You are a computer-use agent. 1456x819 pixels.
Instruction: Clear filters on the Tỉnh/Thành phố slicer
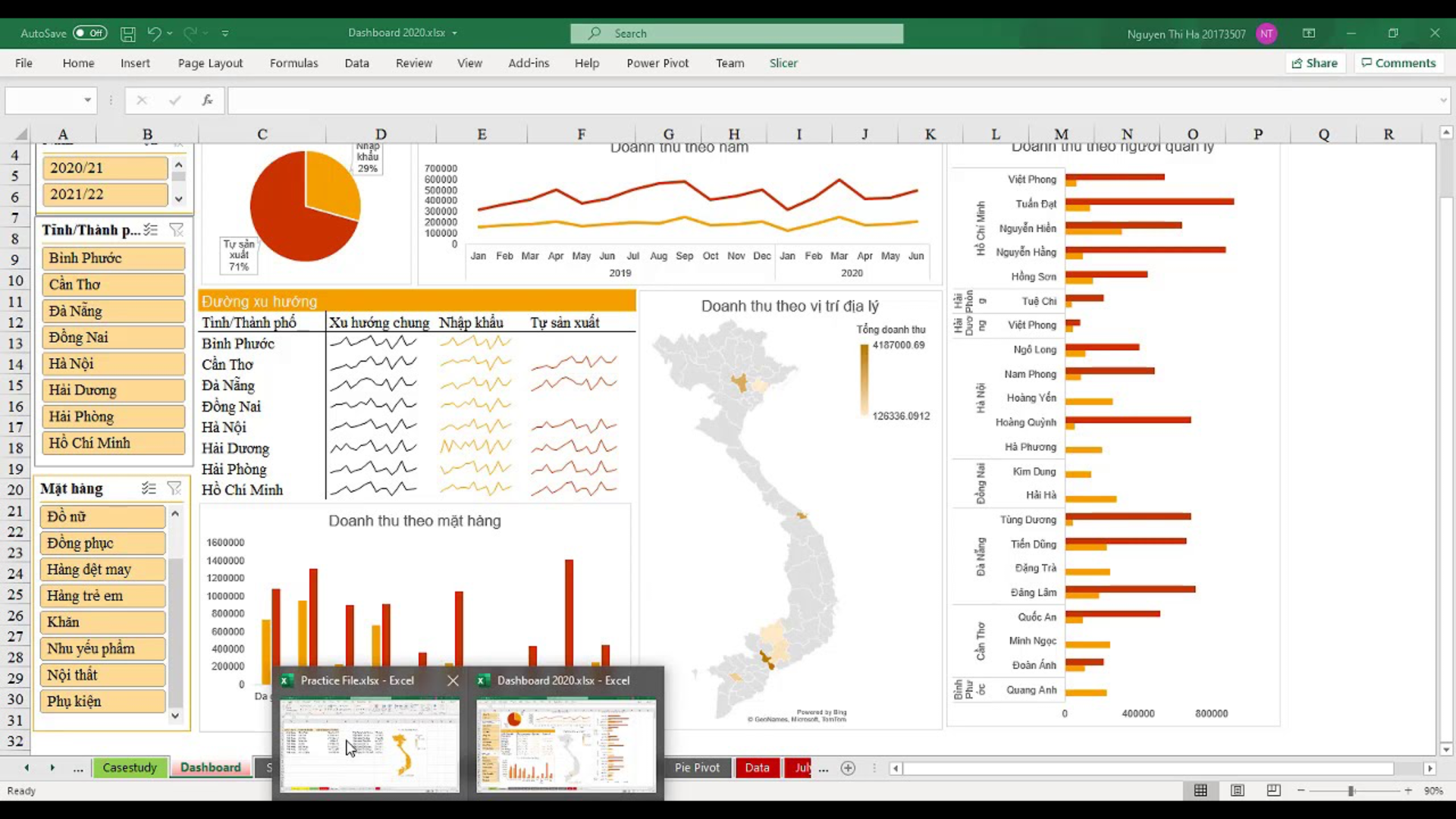tap(177, 230)
